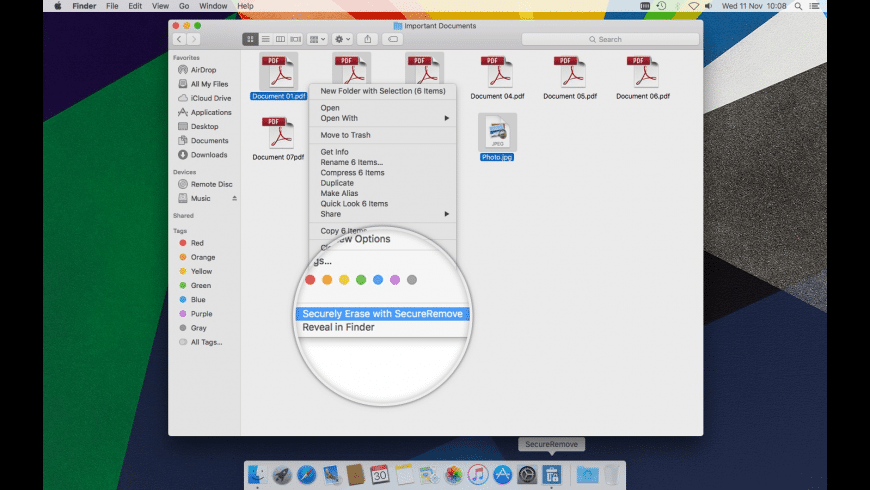The width and height of the screenshot is (870, 490).
Task: Choose Securely Erase with SecureRemove
Action: pyautogui.click(x=382, y=314)
